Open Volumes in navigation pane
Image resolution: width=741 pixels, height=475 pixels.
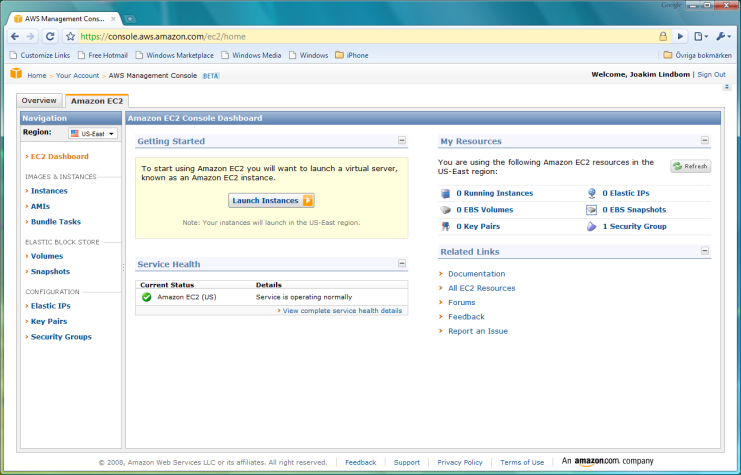(47, 256)
